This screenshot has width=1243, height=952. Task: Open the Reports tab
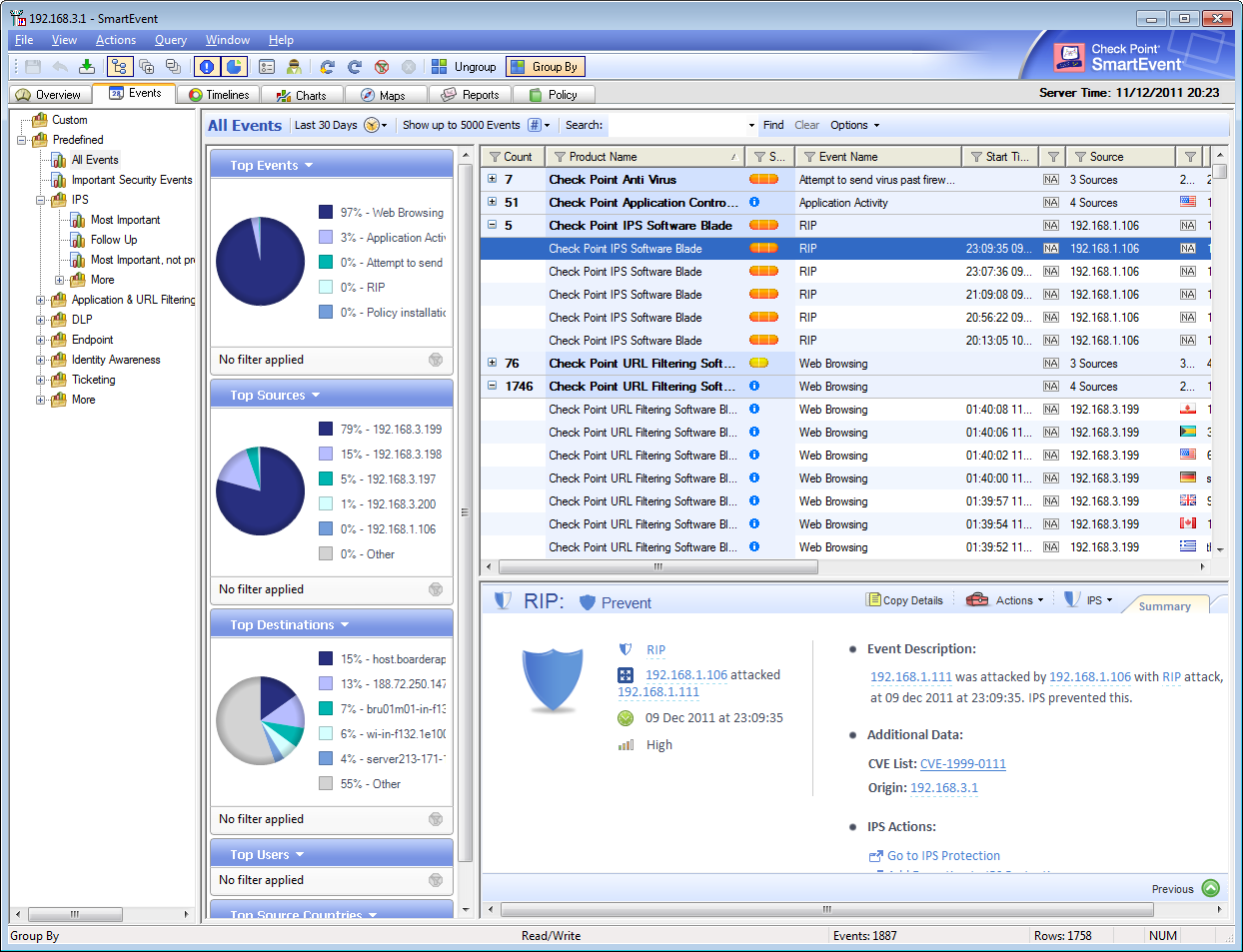pos(471,95)
